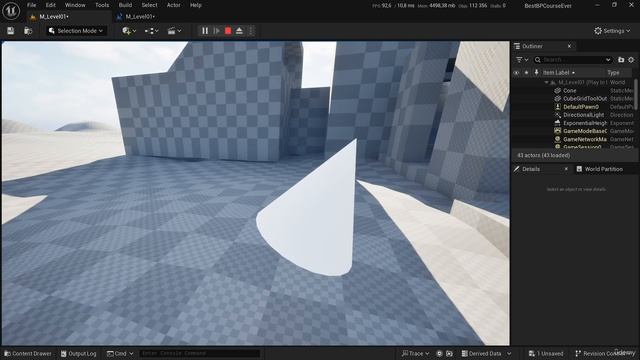Open the Edit menu
This screenshot has width=640, height=360.
coord(51,5)
